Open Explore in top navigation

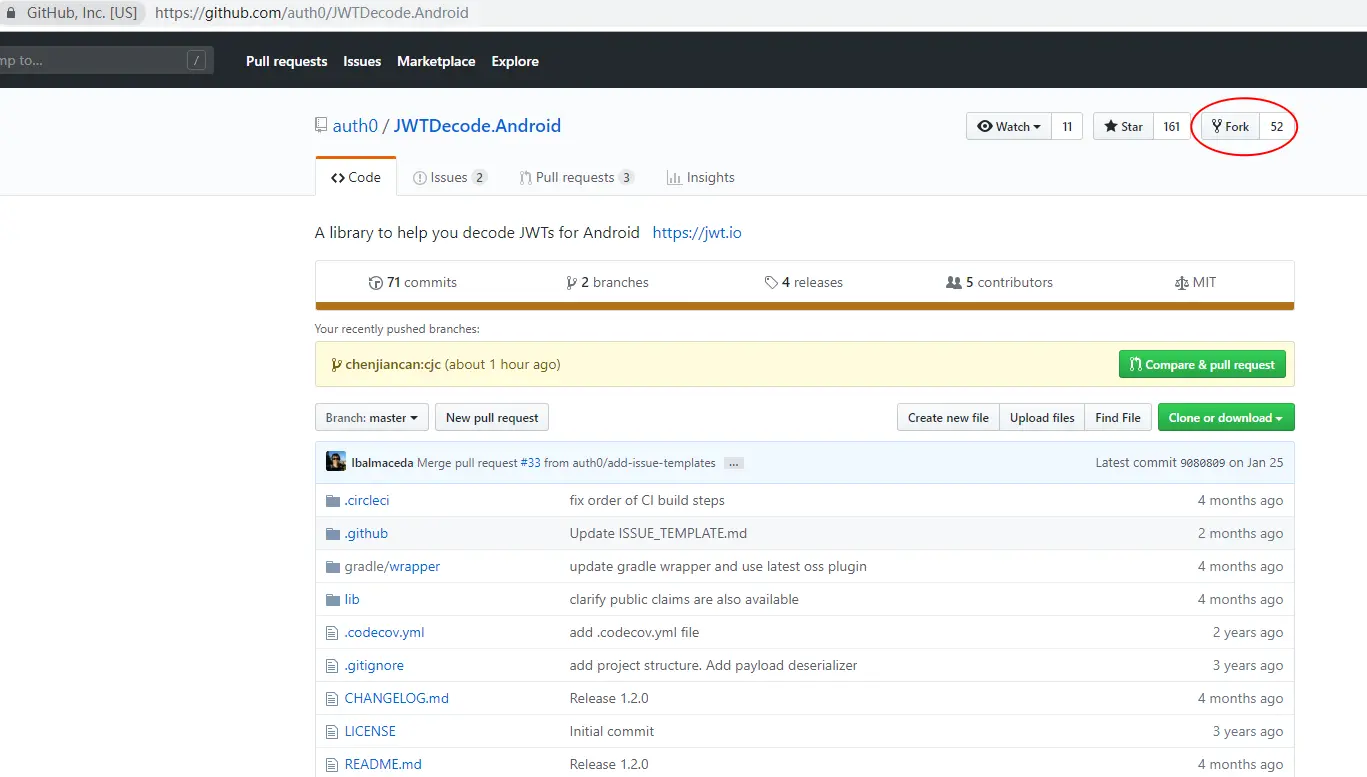(x=515, y=61)
